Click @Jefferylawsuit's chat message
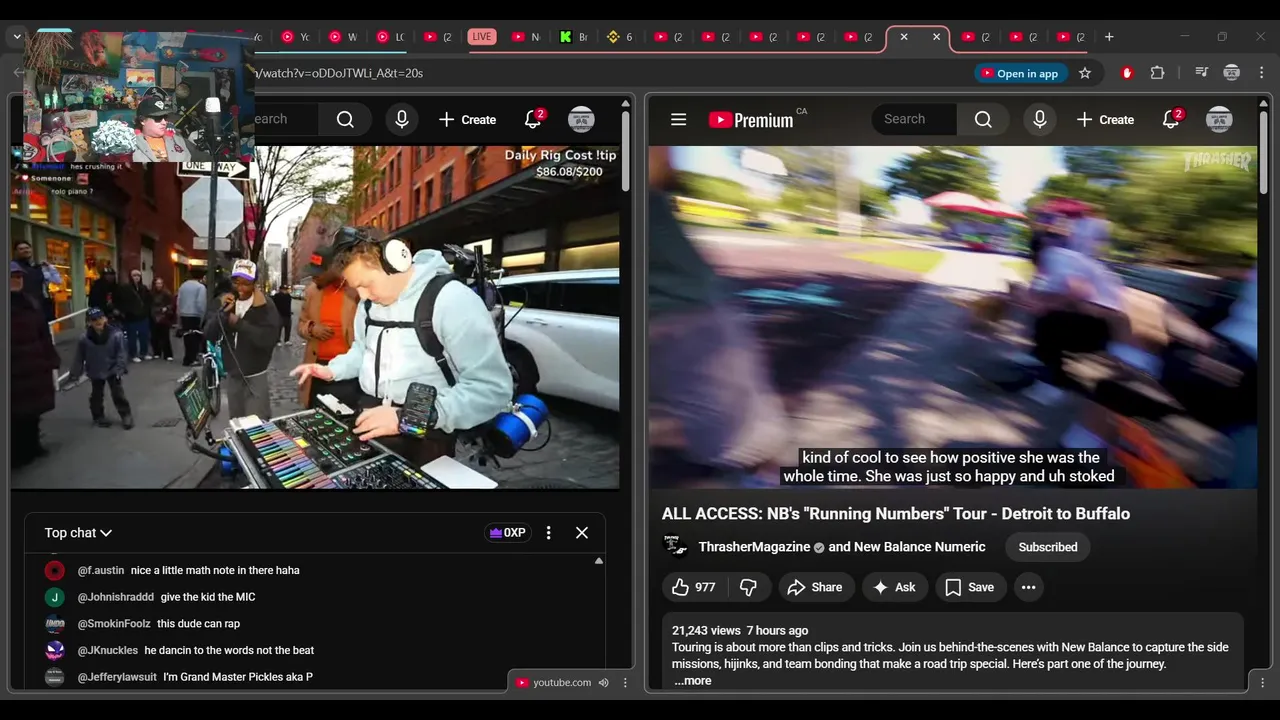The width and height of the screenshot is (1280, 720). [x=238, y=677]
